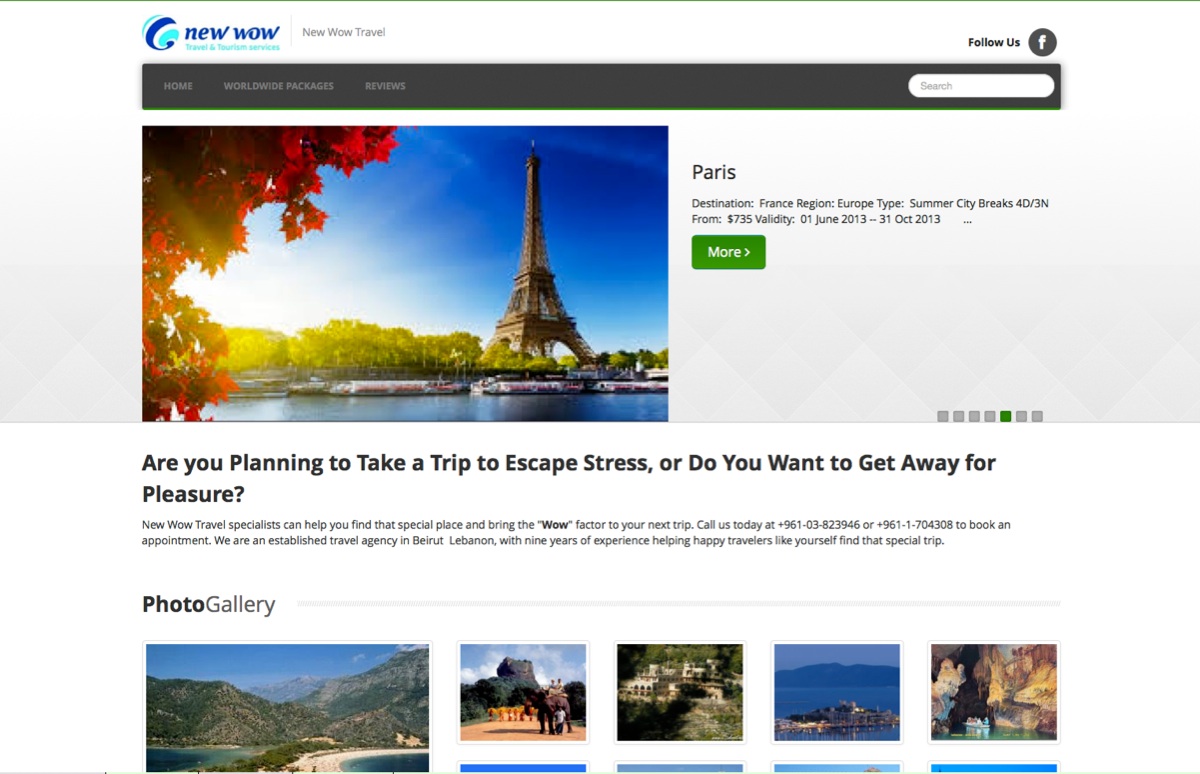The image size is (1200, 774).
Task: Select the last slide indicator dot
Action: point(1037,416)
